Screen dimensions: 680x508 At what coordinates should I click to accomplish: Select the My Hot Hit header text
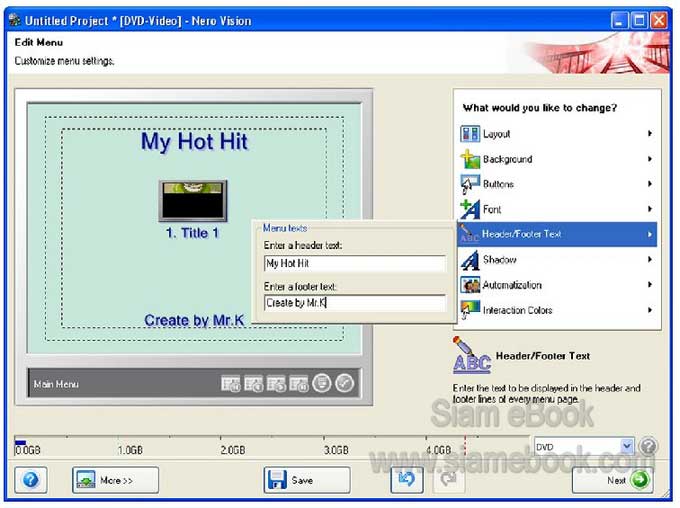[194, 141]
